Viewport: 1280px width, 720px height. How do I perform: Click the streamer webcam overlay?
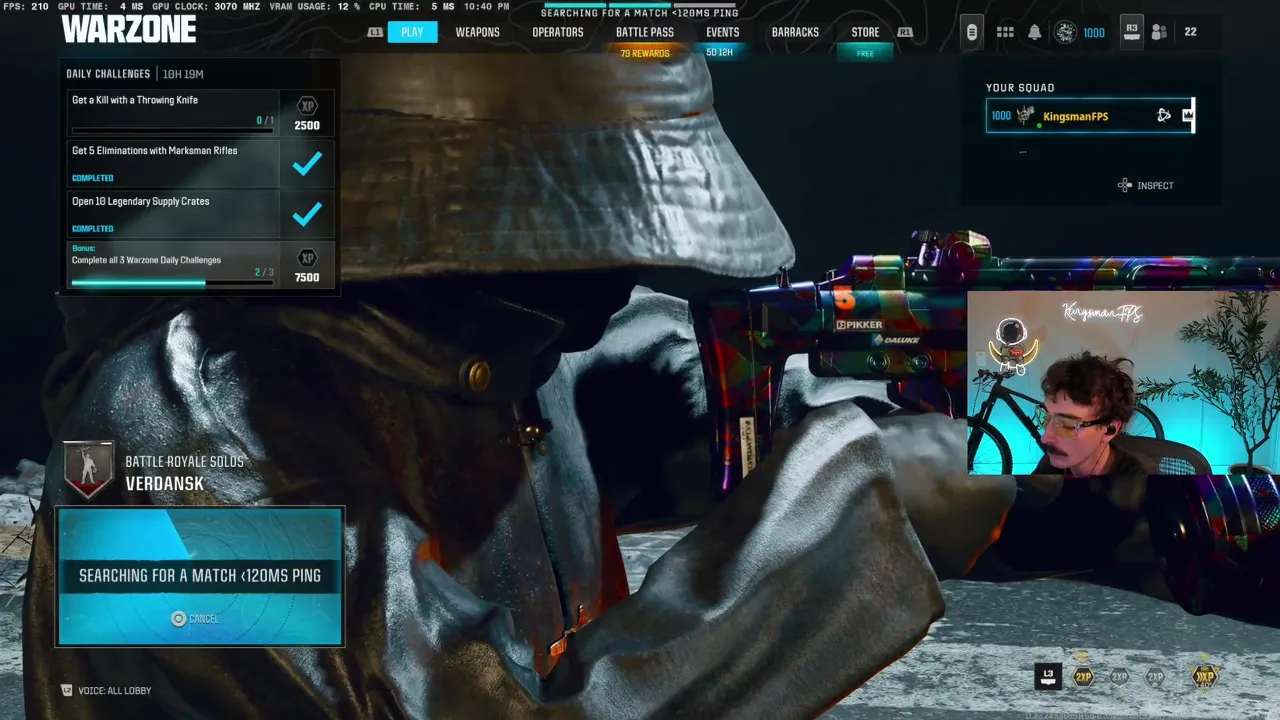tap(1123, 382)
